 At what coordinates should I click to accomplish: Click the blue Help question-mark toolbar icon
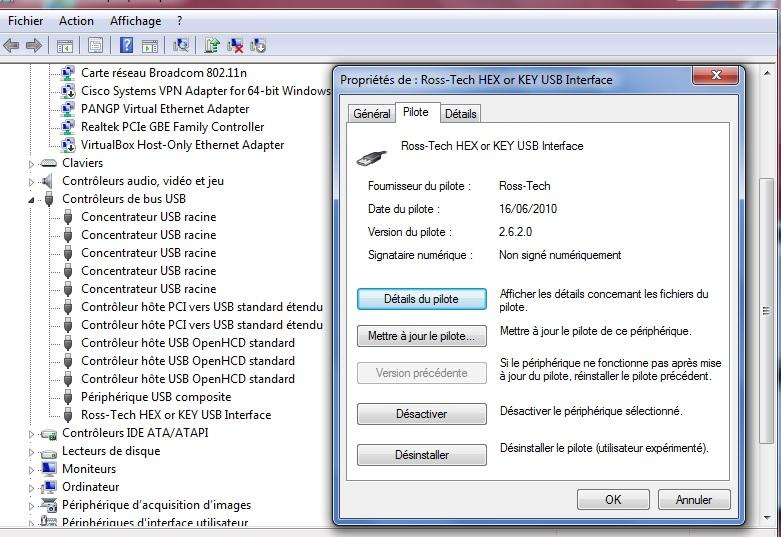click(127, 45)
